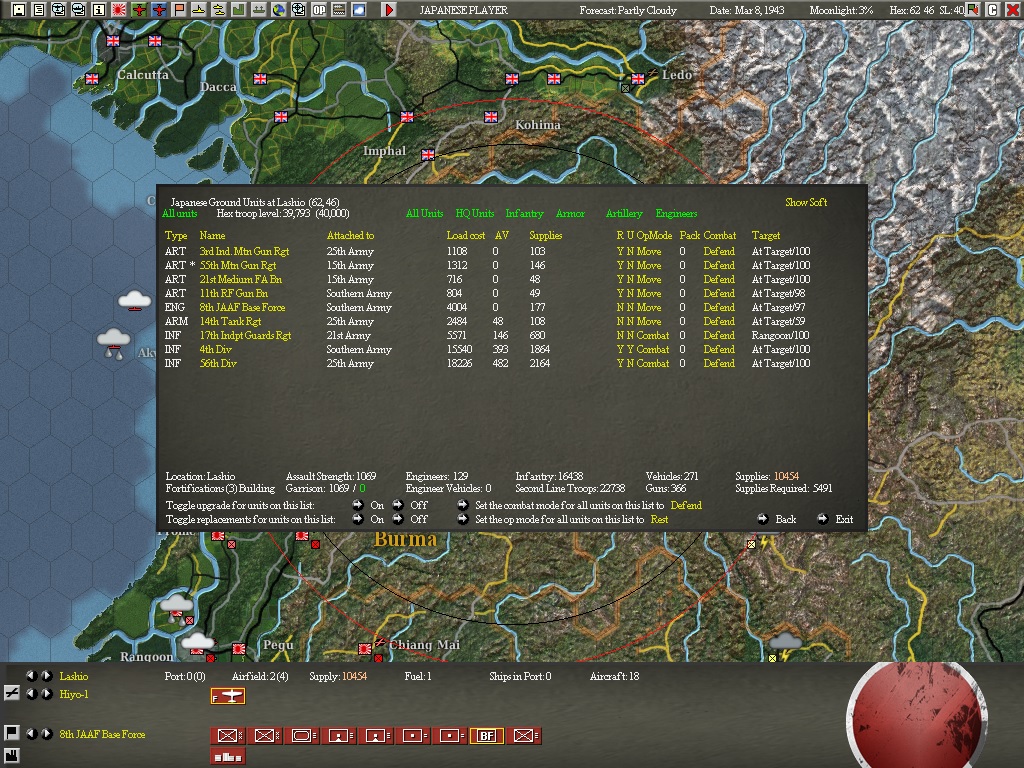Click the save game disk icon
Screen dimensions: 1024x768
(19, 10)
